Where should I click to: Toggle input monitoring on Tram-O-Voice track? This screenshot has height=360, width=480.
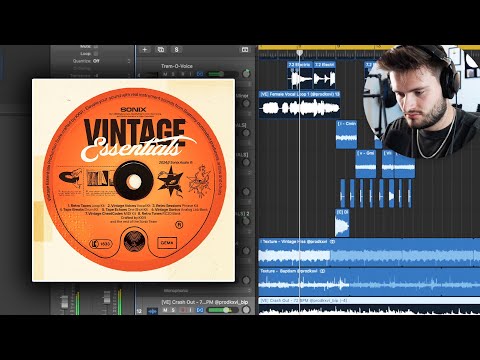click(x=191, y=74)
